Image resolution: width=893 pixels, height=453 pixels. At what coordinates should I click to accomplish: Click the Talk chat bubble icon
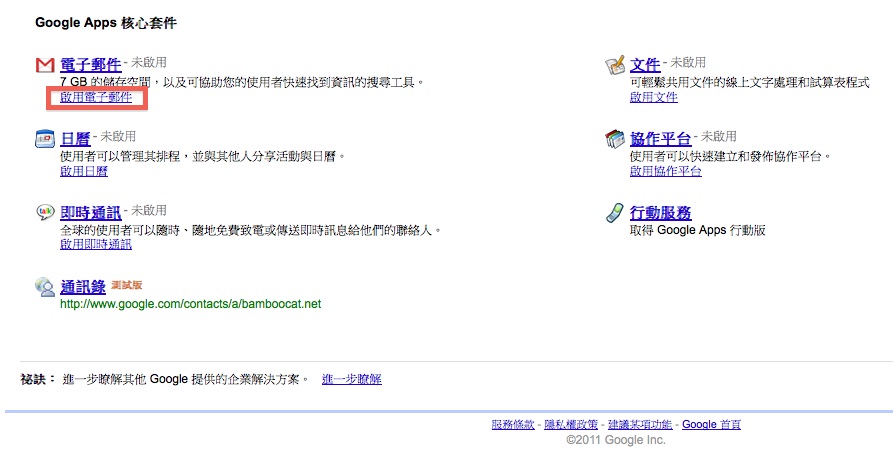(x=45, y=213)
